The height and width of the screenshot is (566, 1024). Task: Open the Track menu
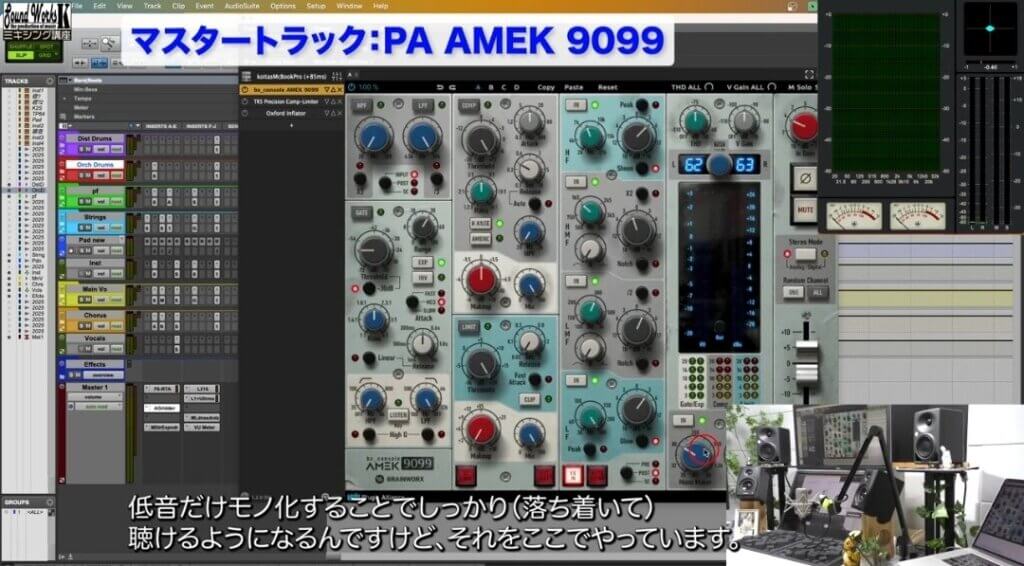[x=152, y=6]
